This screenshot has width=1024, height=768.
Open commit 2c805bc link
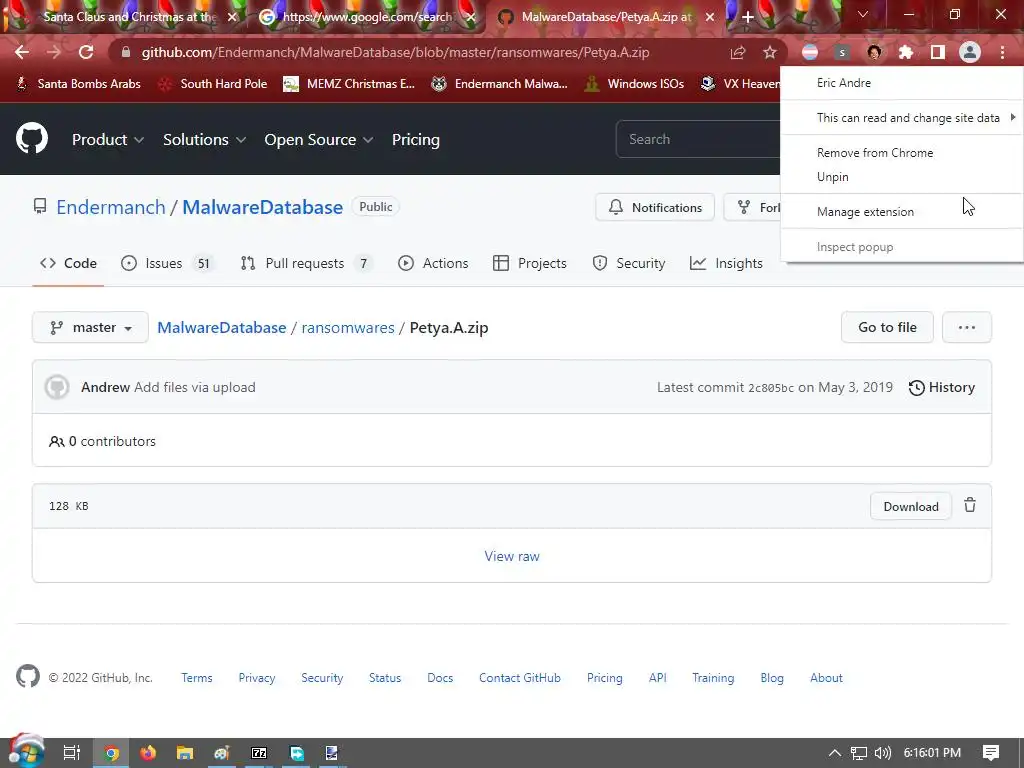click(x=771, y=388)
